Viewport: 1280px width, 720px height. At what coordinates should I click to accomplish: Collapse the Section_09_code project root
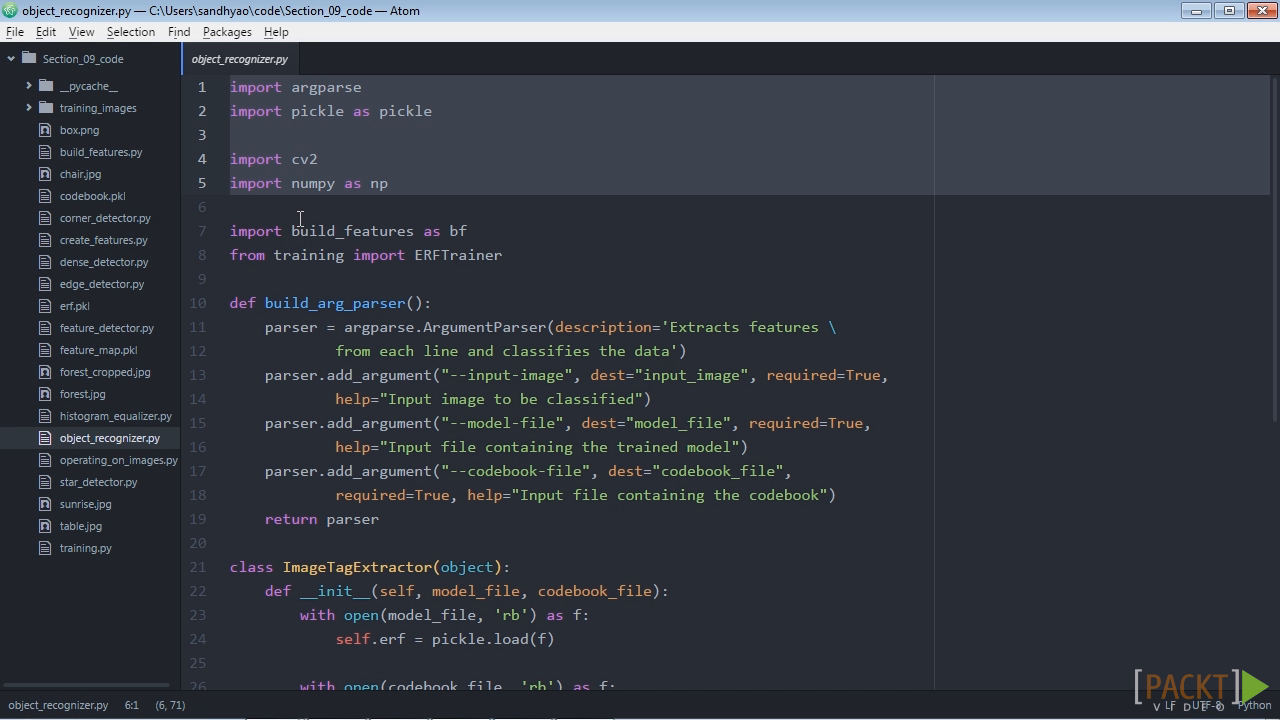[x=11, y=59]
